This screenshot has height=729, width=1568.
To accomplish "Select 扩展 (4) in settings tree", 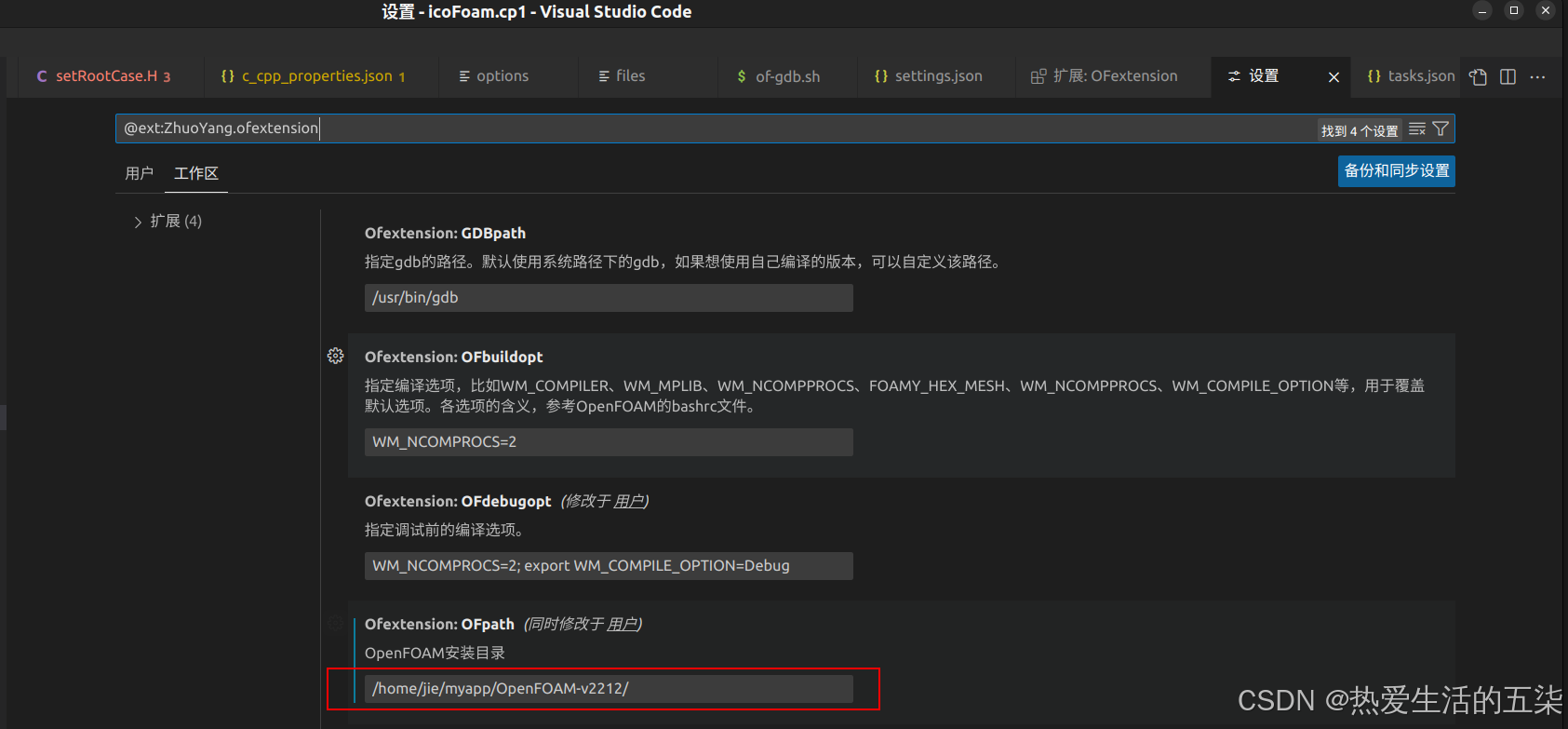I will click(176, 222).
